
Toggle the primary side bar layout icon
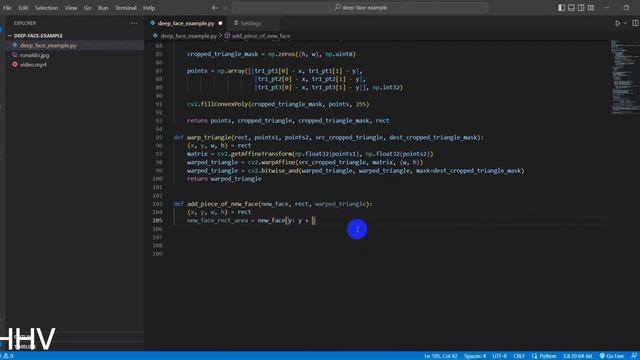point(562,8)
